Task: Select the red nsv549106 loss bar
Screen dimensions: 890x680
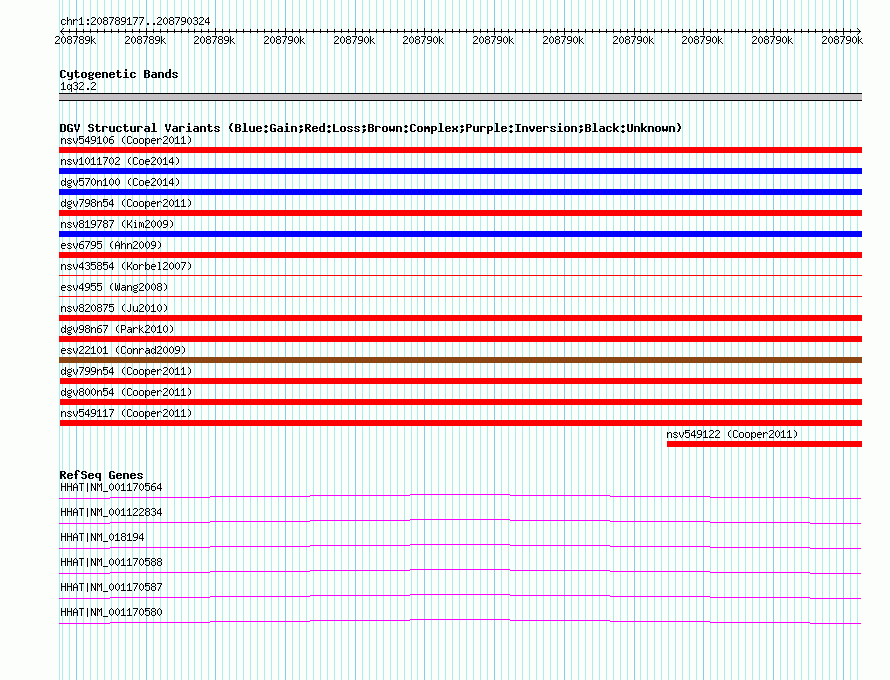Action: (460, 150)
